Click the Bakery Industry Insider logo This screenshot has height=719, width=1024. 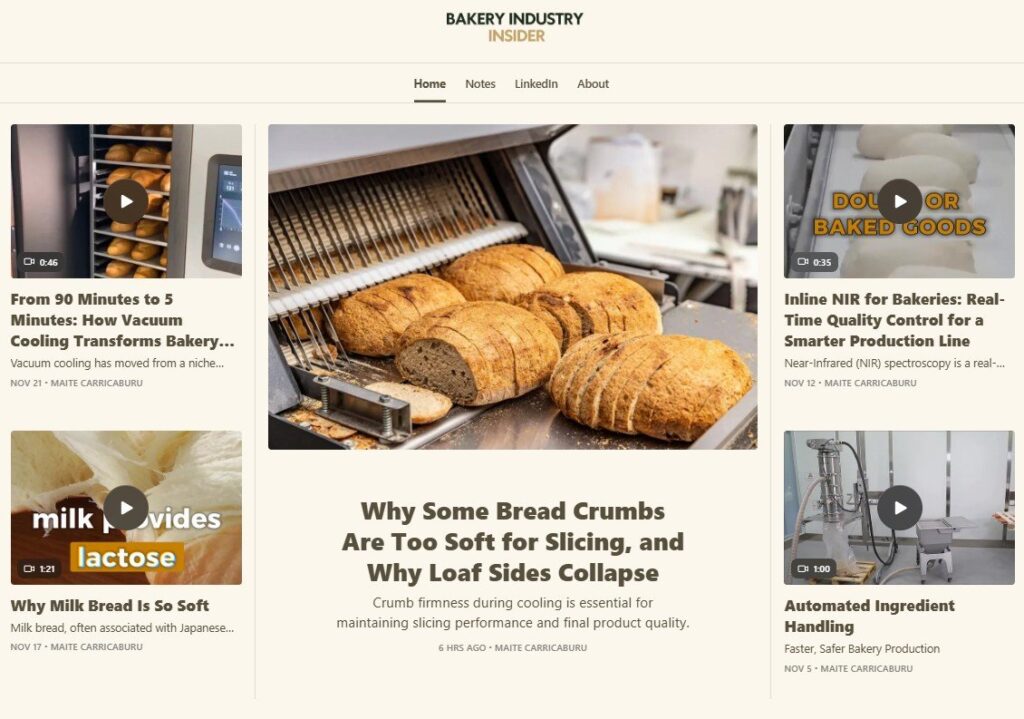pyautogui.click(x=515, y=27)
